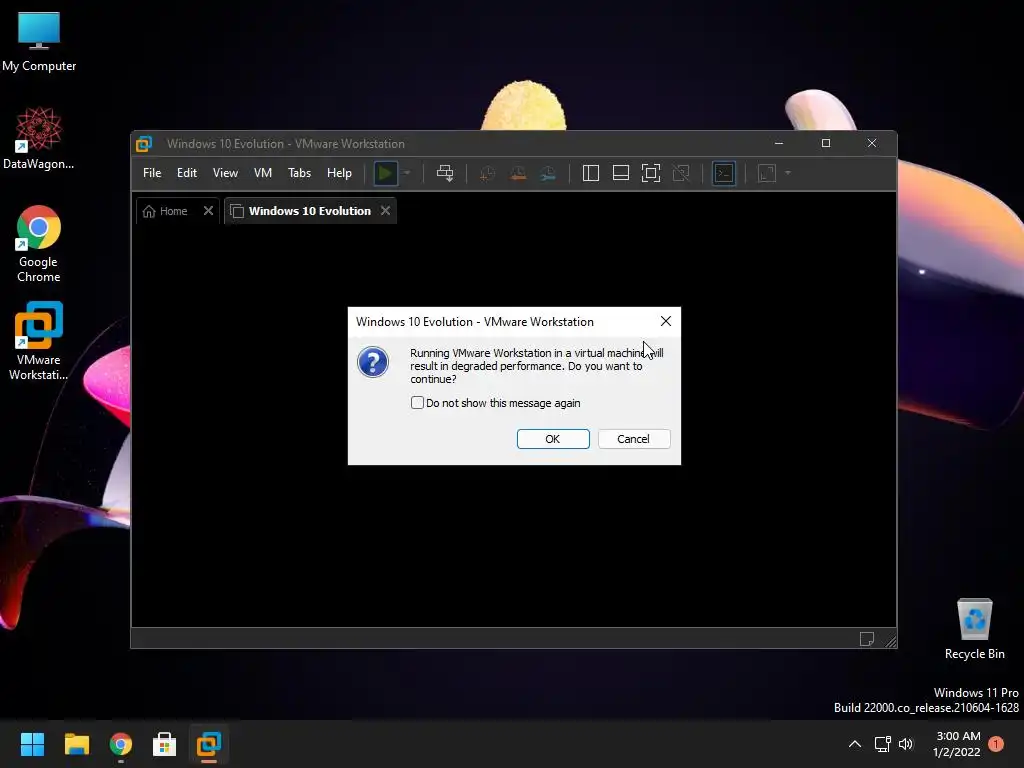The height and width of the screenshot is (768, 1024).
Task: Enter full screen mode icon
Action: [650, 173]
